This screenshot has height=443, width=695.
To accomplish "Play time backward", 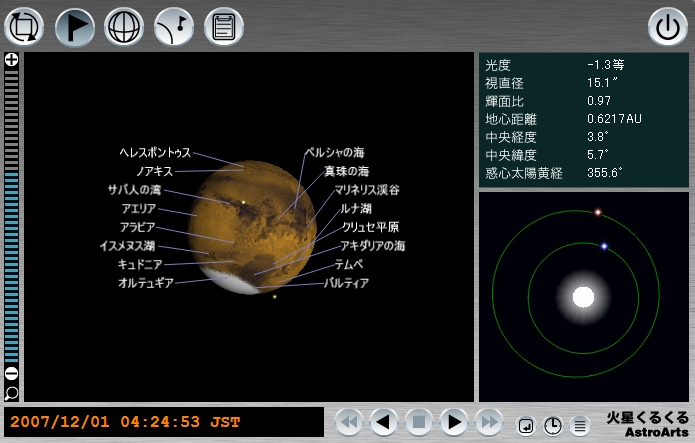I will point(383,422).
